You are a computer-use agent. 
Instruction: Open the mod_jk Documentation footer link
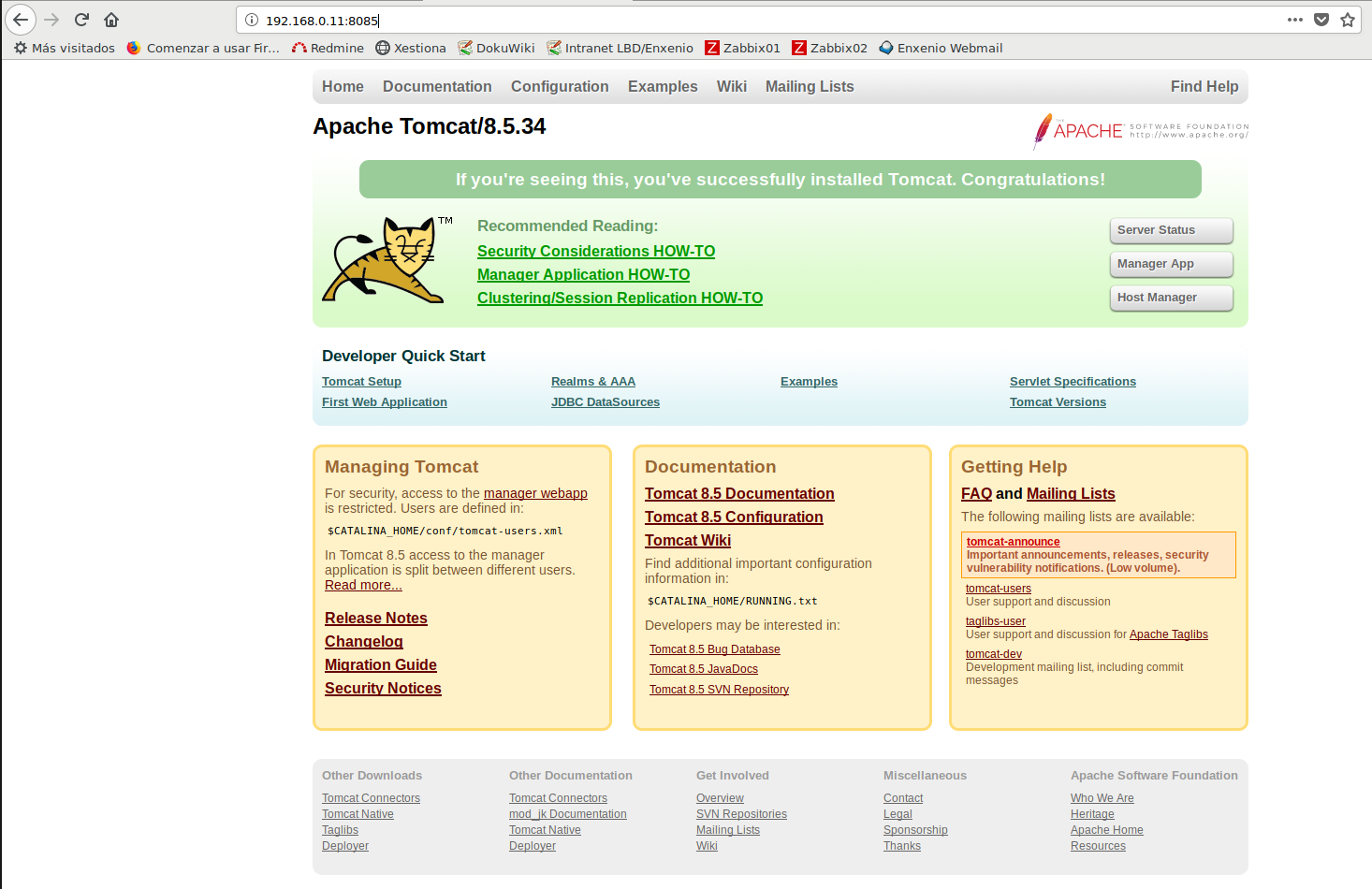pos(568,814)
